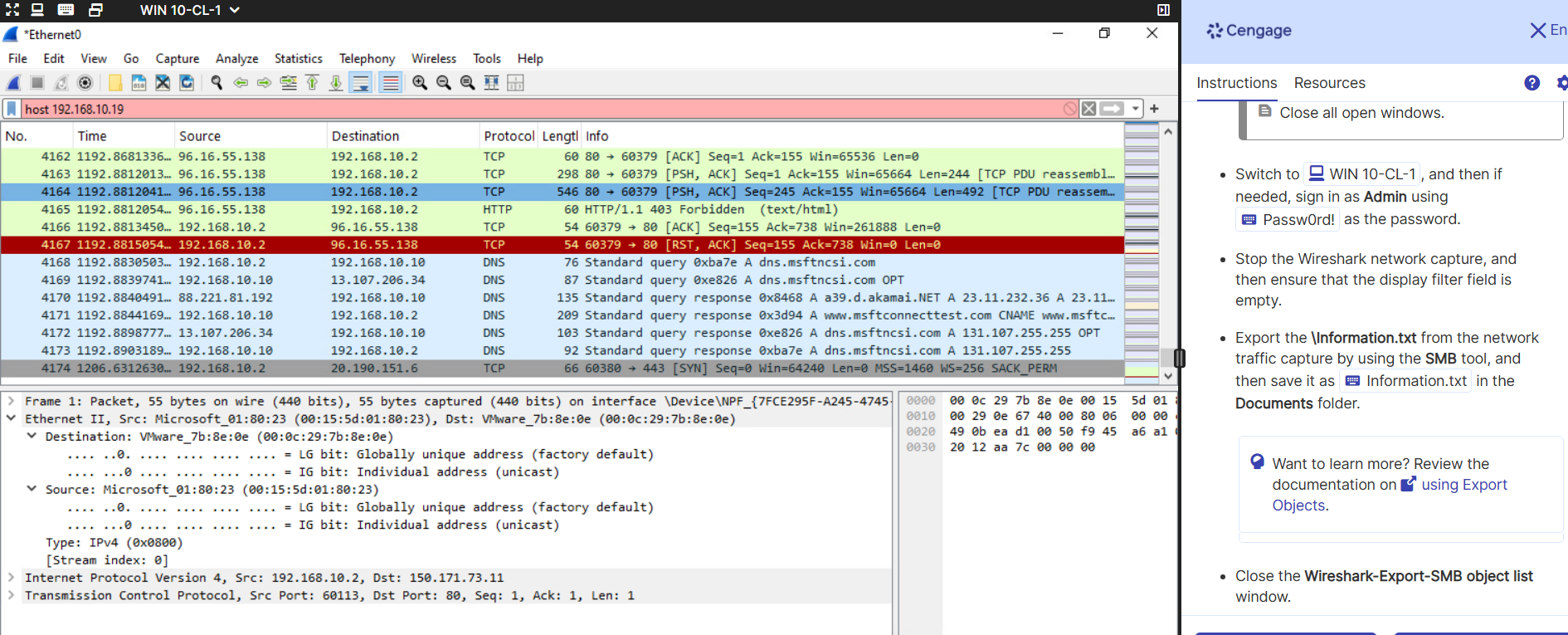Start capturing packets with the shark fin icon
The height and width of the screenshot is (635, 1568).
tap(13, 82)
